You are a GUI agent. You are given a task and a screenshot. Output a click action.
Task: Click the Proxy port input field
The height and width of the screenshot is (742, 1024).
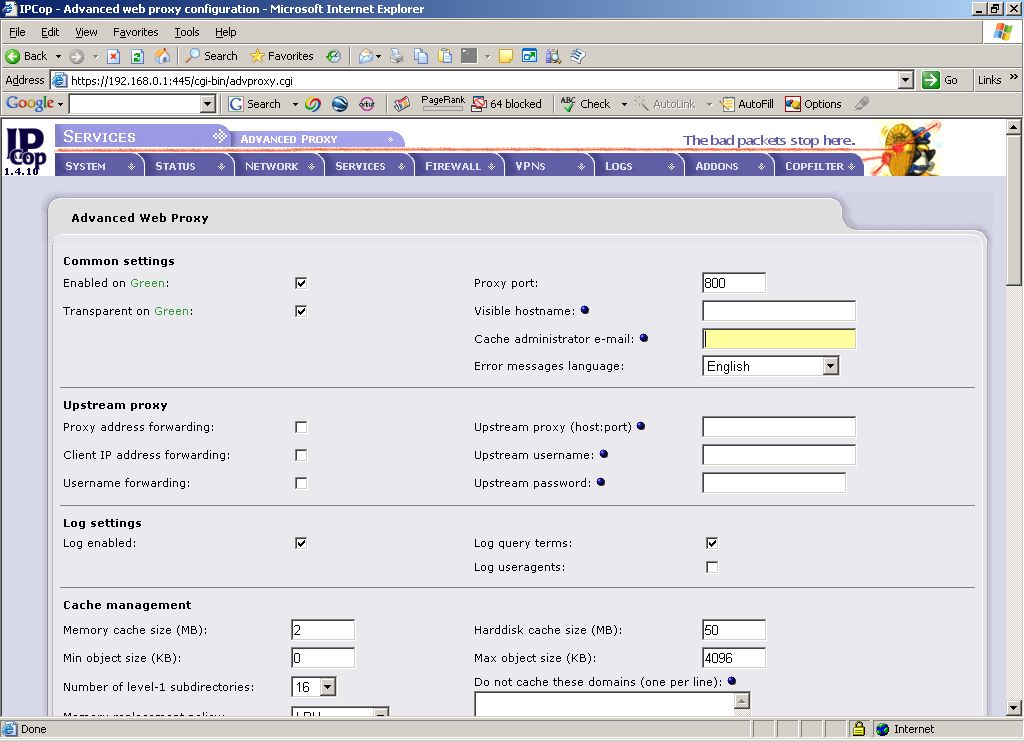pyautogui.click(x=734, y=283)
